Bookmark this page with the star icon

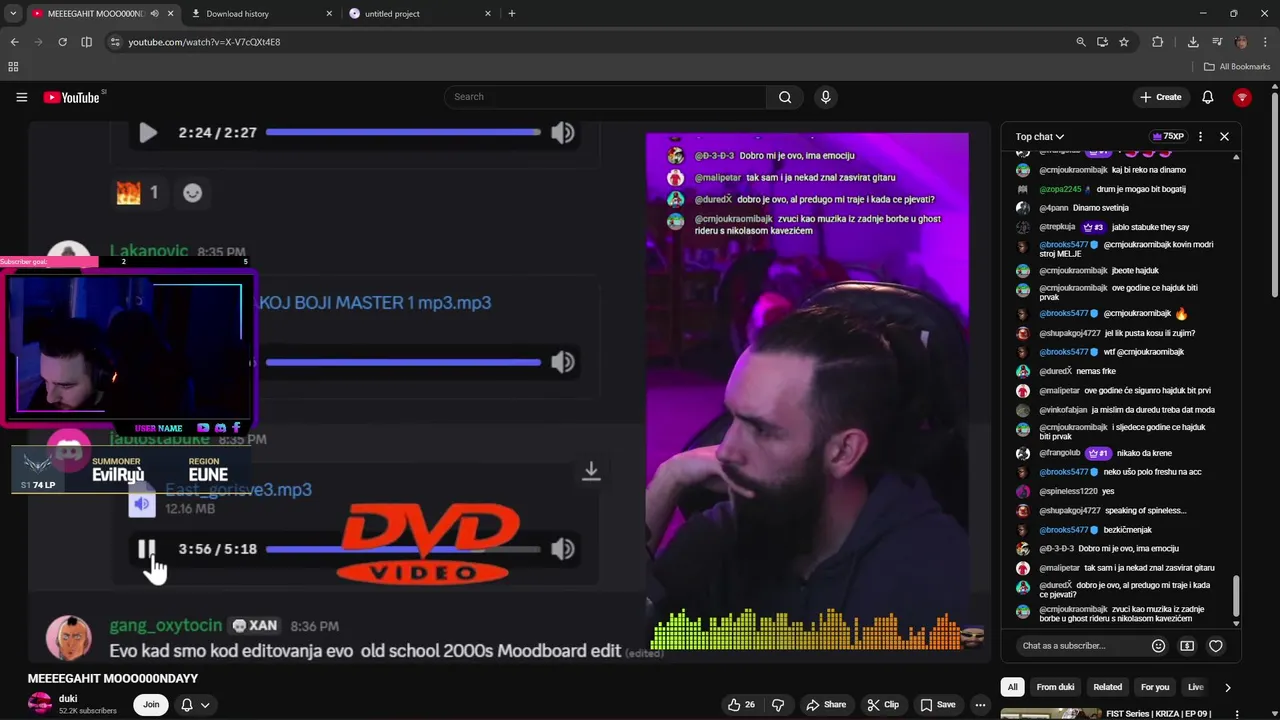pyautogui.click(x=1124, y=42)
